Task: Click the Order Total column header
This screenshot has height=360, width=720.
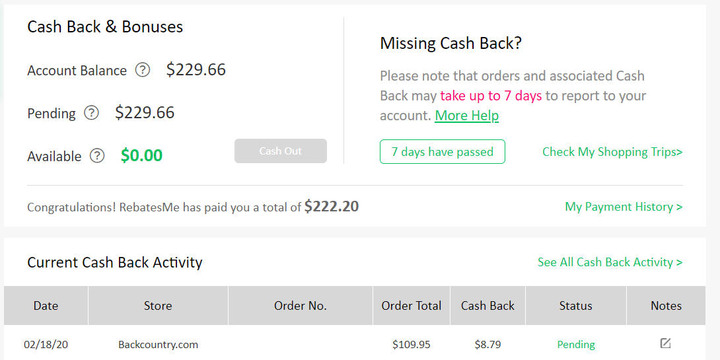Action: click(411, 306)
